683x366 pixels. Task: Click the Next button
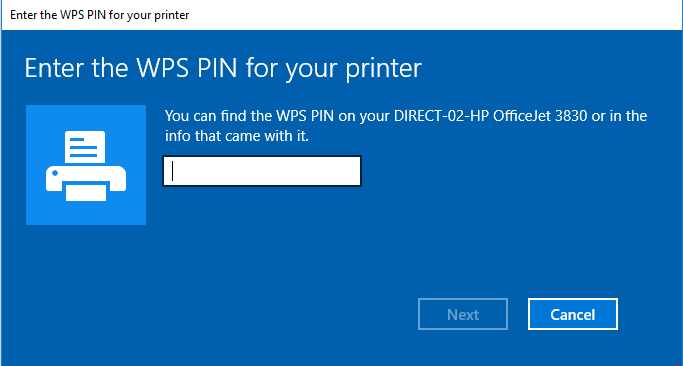[463, 314]
